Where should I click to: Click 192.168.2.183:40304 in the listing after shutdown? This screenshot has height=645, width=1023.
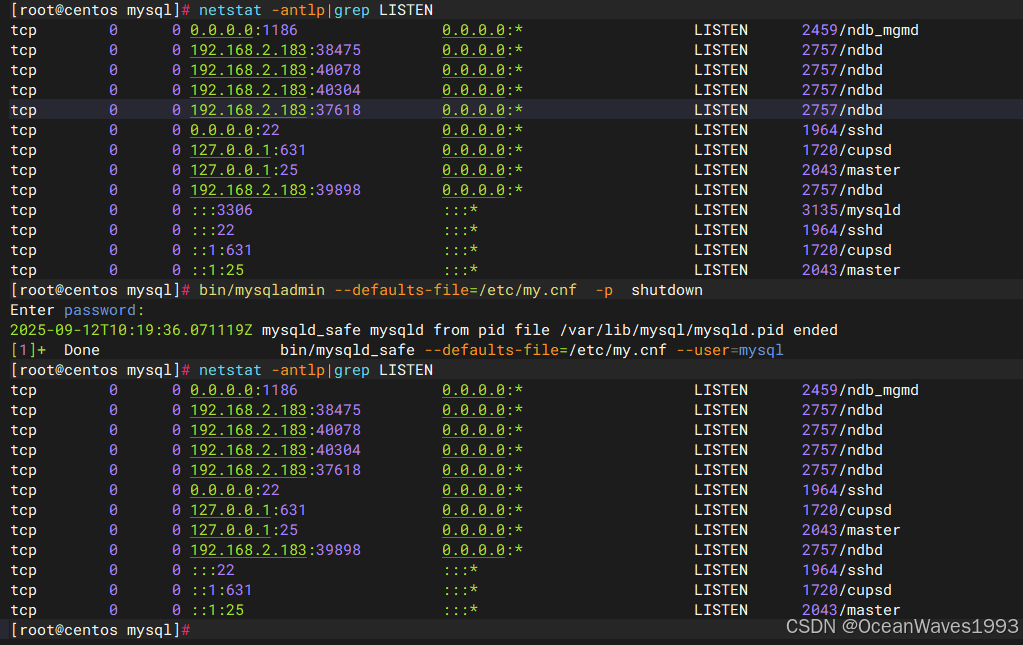click(275, 450)
